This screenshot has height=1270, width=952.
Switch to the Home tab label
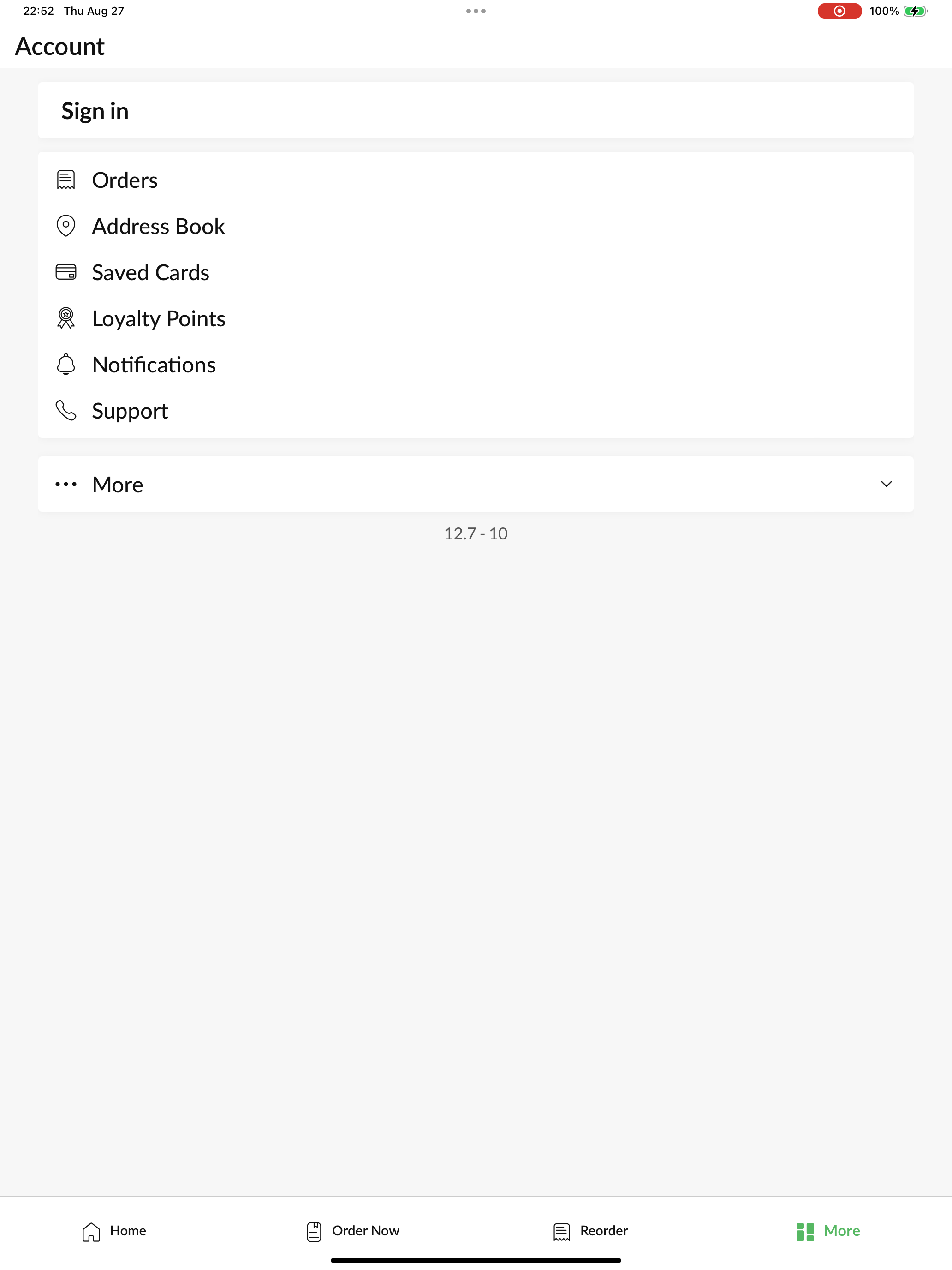point(128,1230)
